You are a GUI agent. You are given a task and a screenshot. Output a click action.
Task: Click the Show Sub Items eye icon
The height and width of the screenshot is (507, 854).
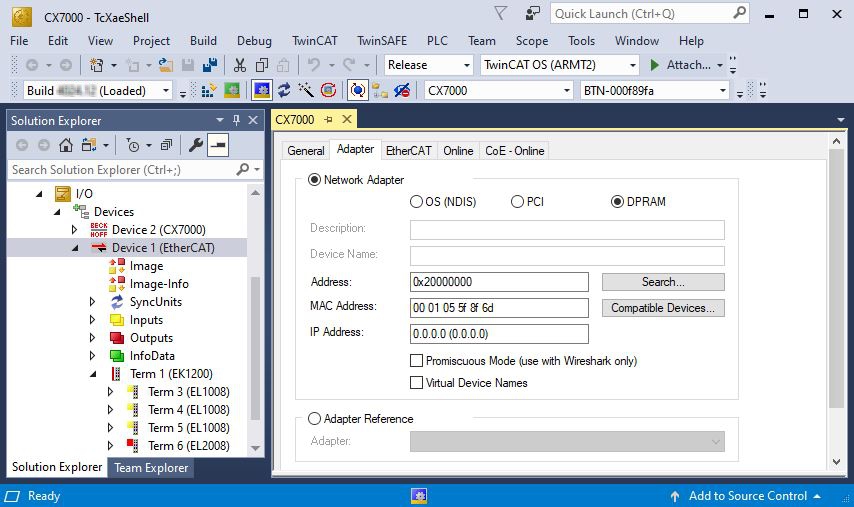(402, 90)
